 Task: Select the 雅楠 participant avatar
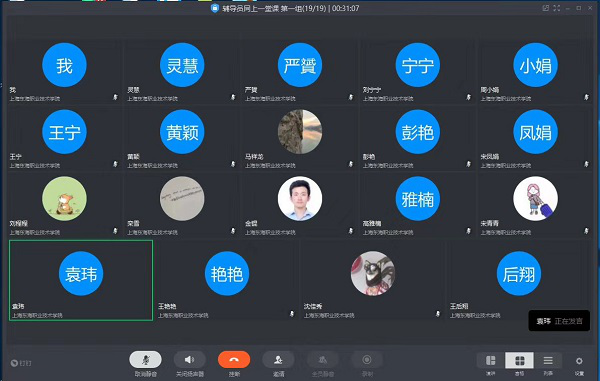pyautogui.click(x=418, y=199)
